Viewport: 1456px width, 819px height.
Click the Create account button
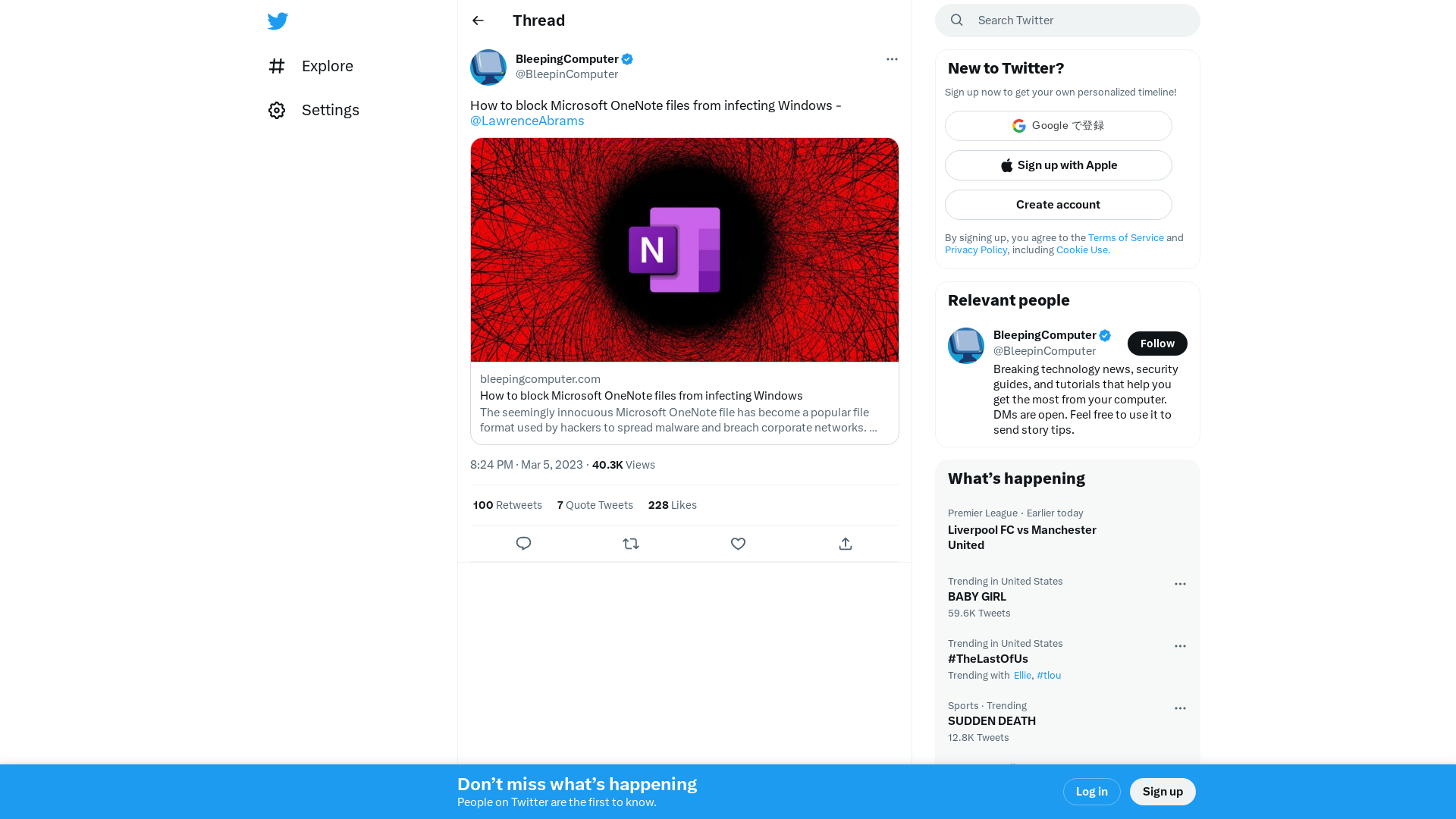[1059, 205]
